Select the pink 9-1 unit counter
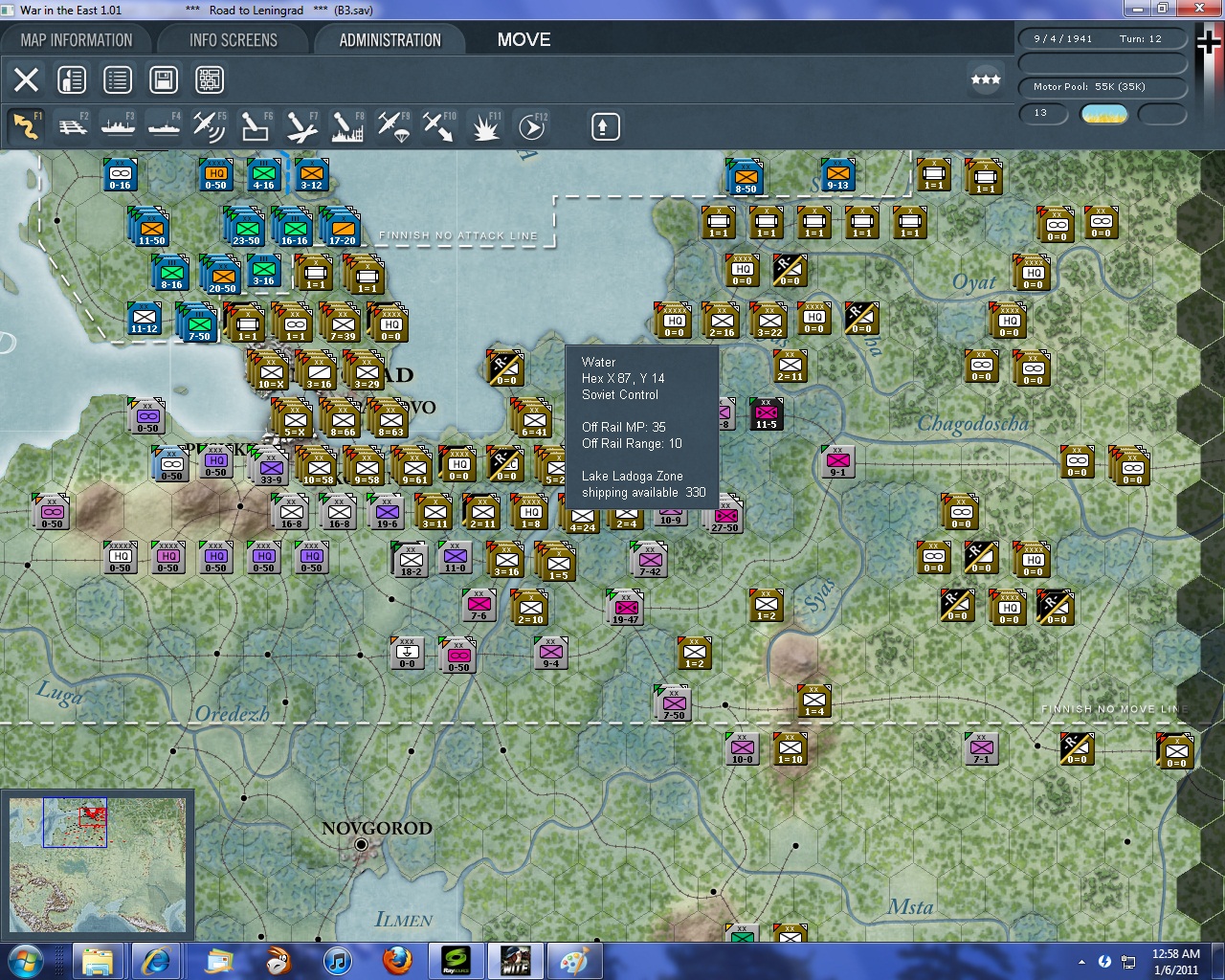The width and height of the screenshot is (1225, 980). click(837, 461)
